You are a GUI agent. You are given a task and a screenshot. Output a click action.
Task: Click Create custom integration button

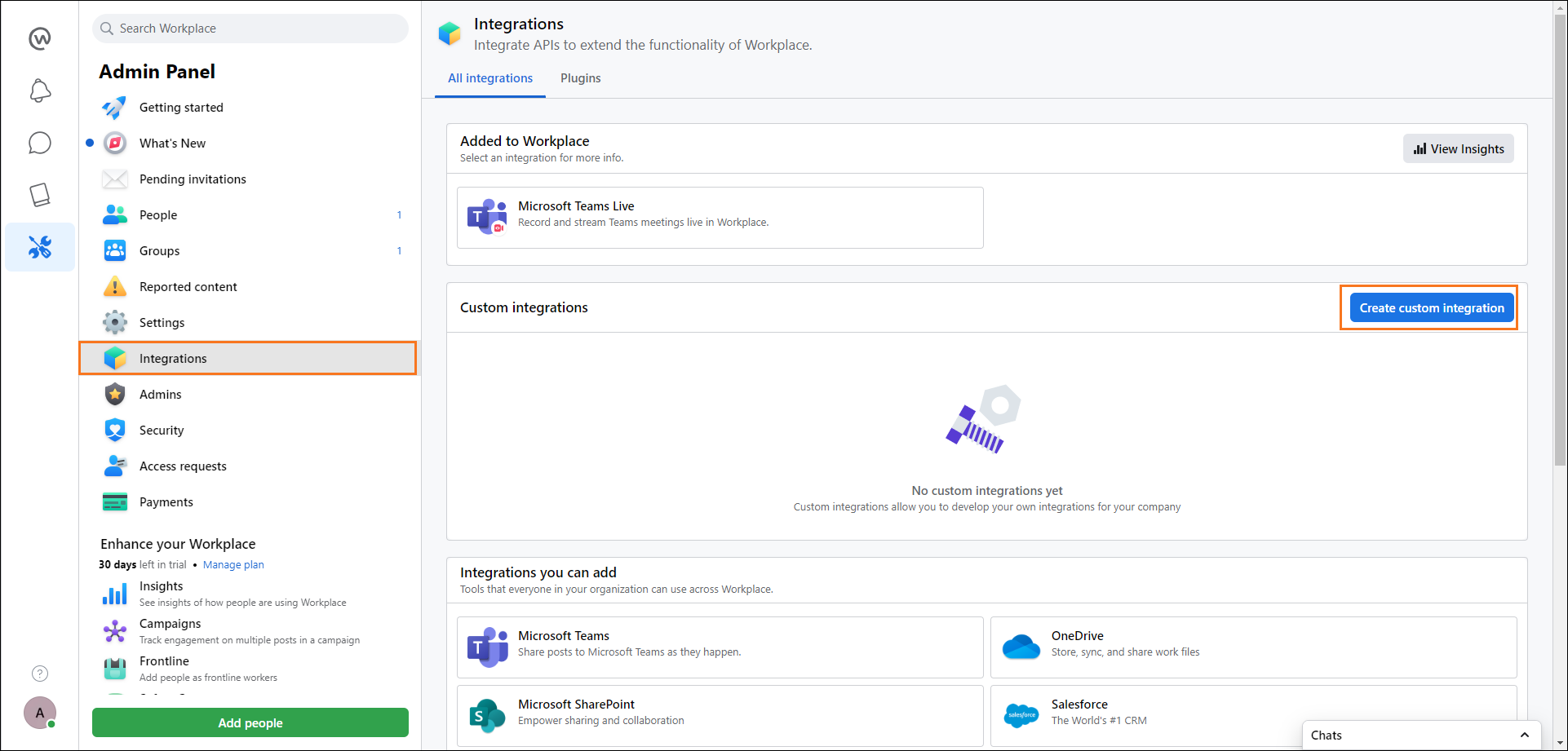tap(1432, 307)
